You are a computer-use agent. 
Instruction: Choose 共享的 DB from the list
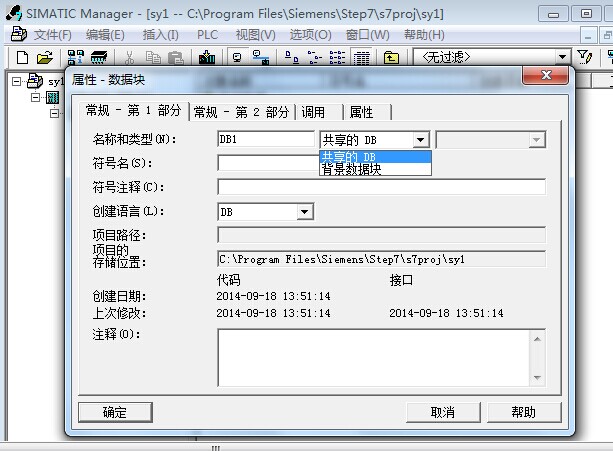click(x=375, y=157)
